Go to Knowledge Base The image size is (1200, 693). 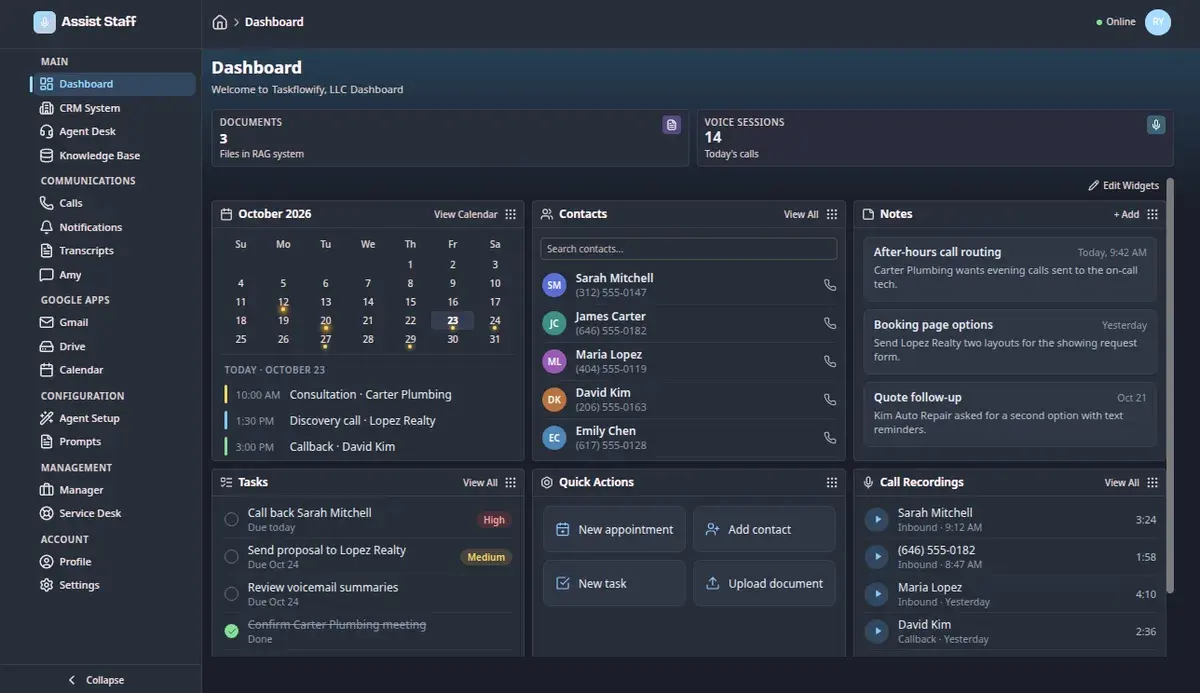(x=113, y=155)
